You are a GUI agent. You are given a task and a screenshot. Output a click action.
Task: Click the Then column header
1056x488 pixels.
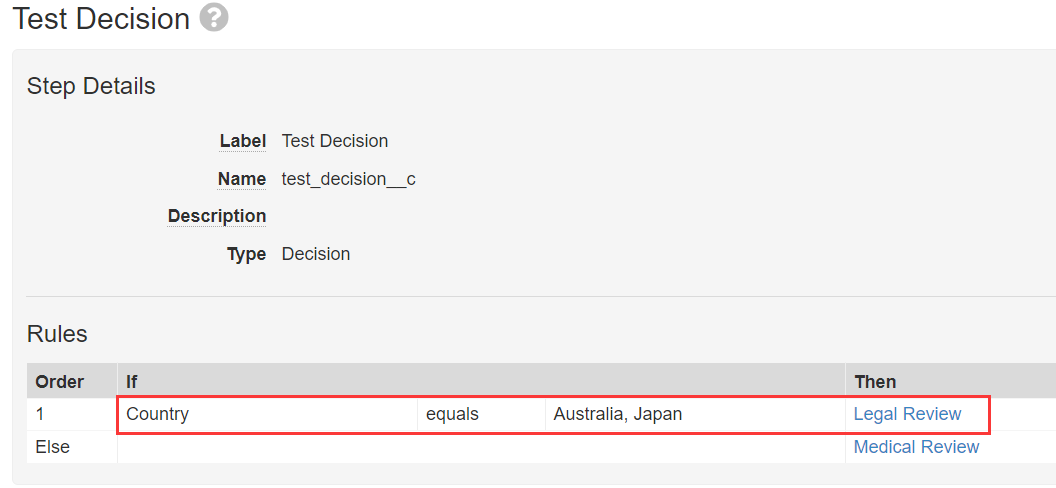pos(875,381)
